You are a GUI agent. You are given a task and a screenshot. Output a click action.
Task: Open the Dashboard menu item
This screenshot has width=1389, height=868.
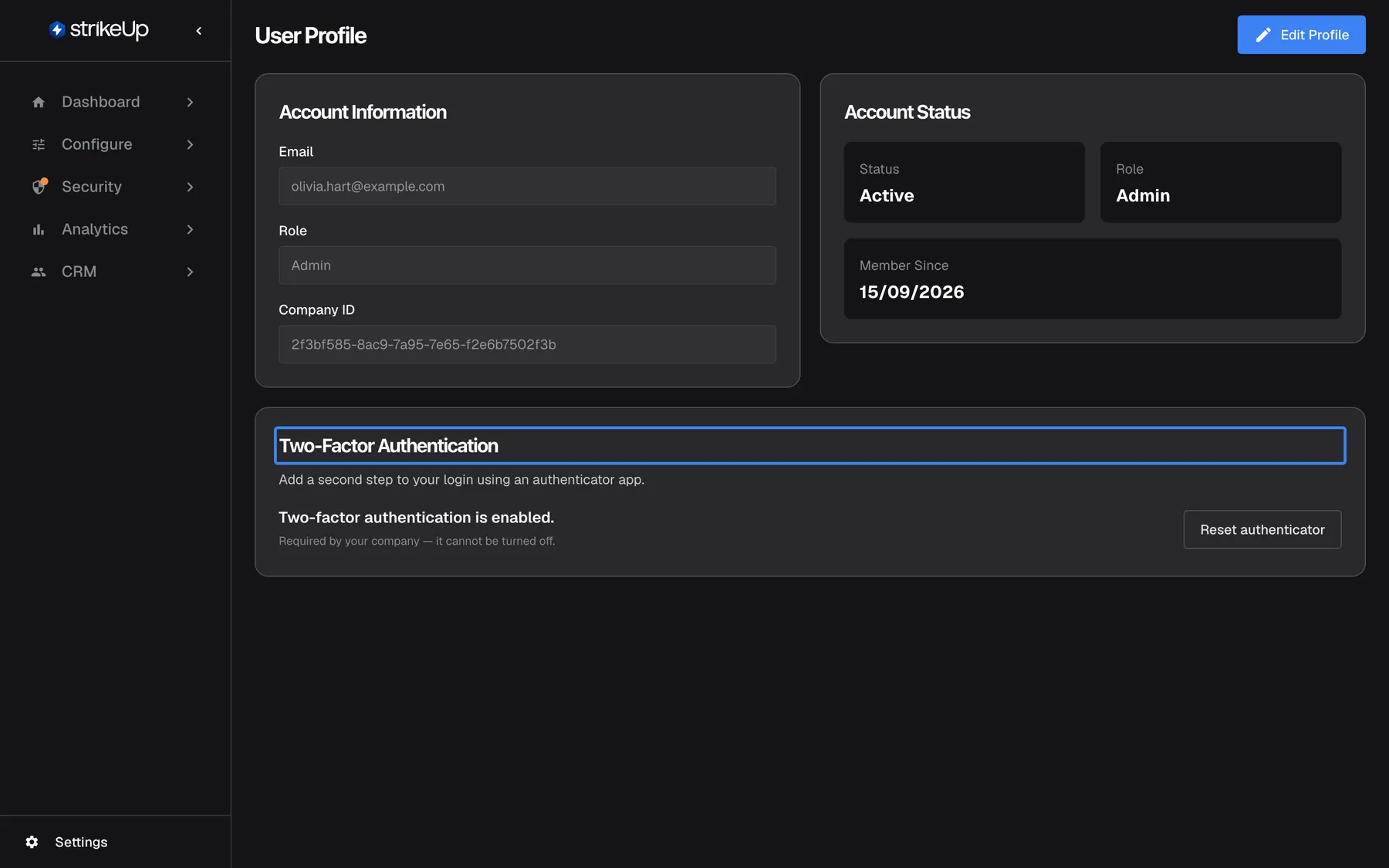coord(115,102)
